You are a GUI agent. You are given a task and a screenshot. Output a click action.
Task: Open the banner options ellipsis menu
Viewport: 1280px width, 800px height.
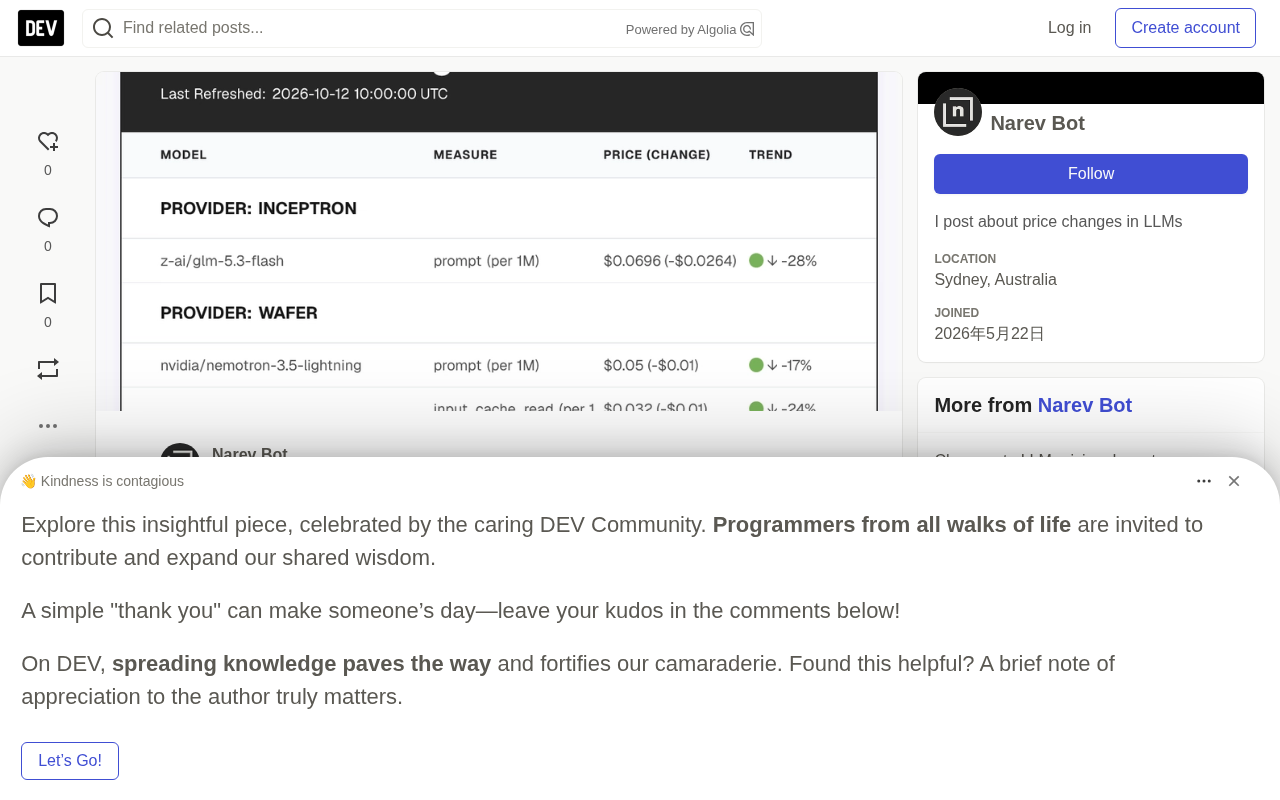point(1204,481)
